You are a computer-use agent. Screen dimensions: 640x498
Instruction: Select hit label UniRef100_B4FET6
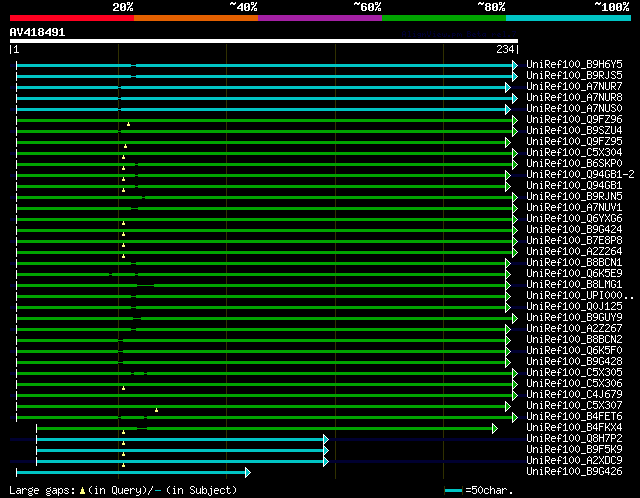point(574,417)
